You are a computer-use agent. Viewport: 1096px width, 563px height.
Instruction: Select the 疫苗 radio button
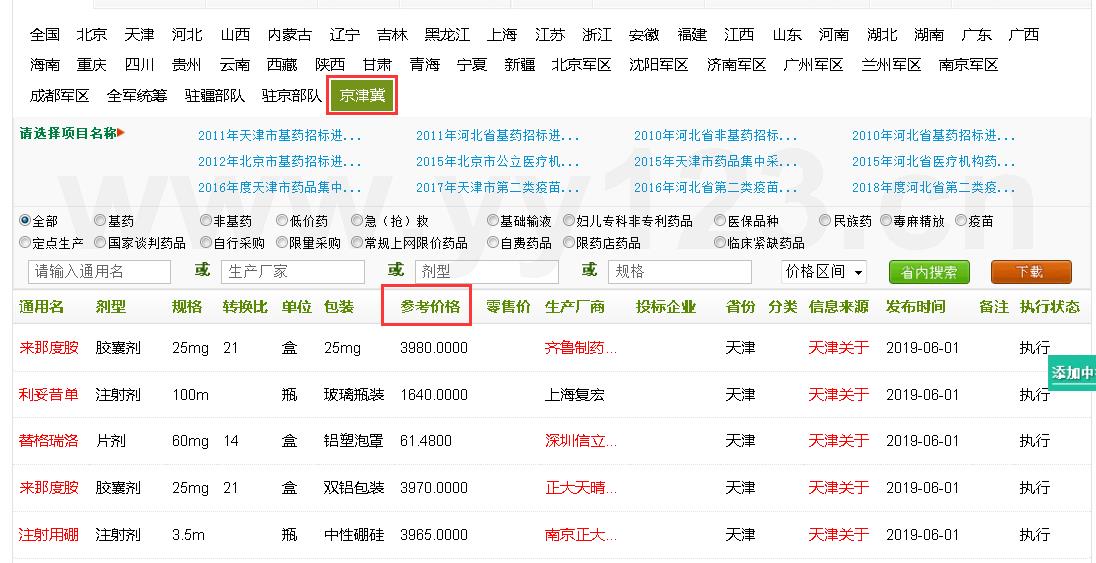click(961, 221)
